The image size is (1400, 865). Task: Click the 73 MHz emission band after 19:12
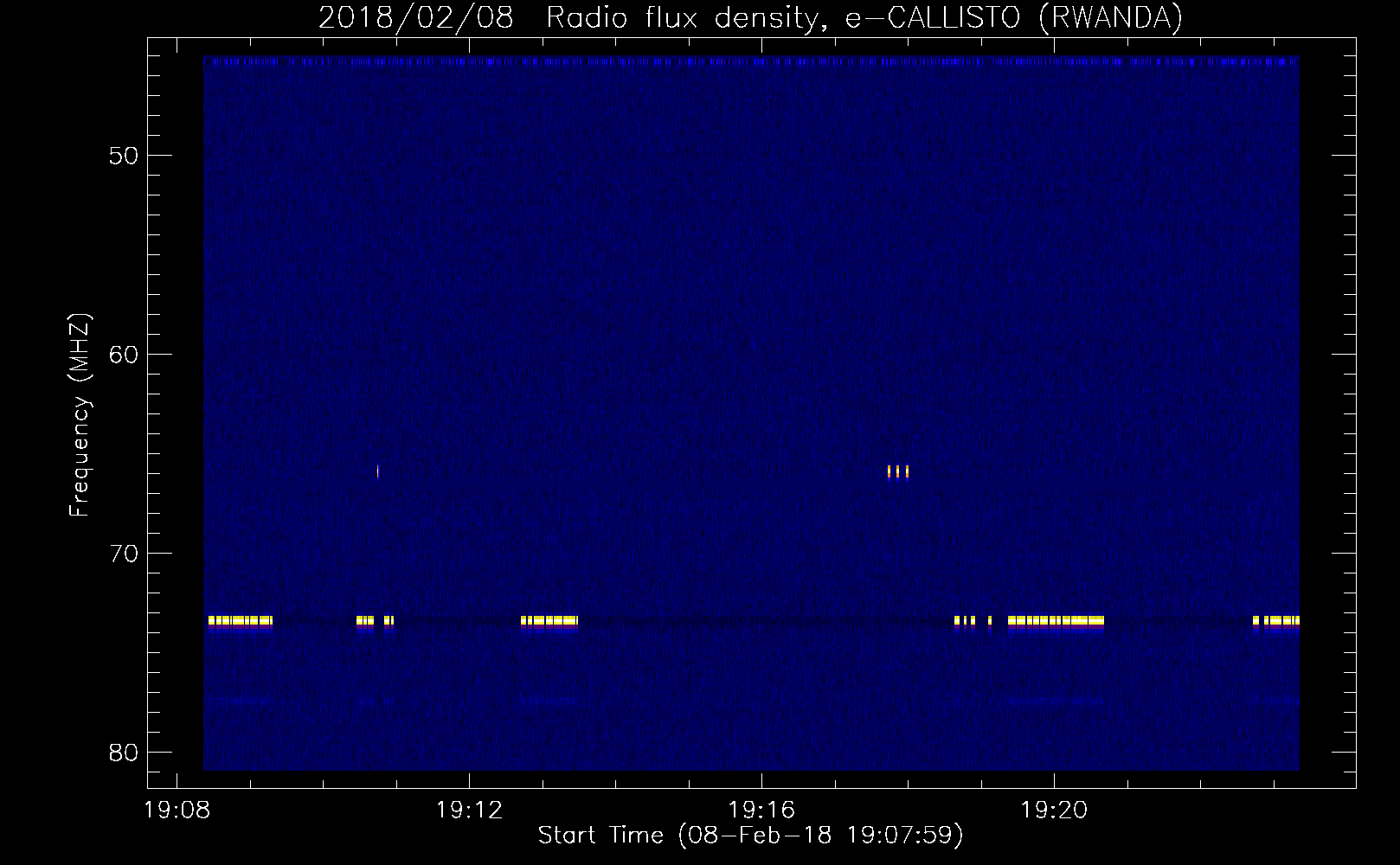pos(549,621)
